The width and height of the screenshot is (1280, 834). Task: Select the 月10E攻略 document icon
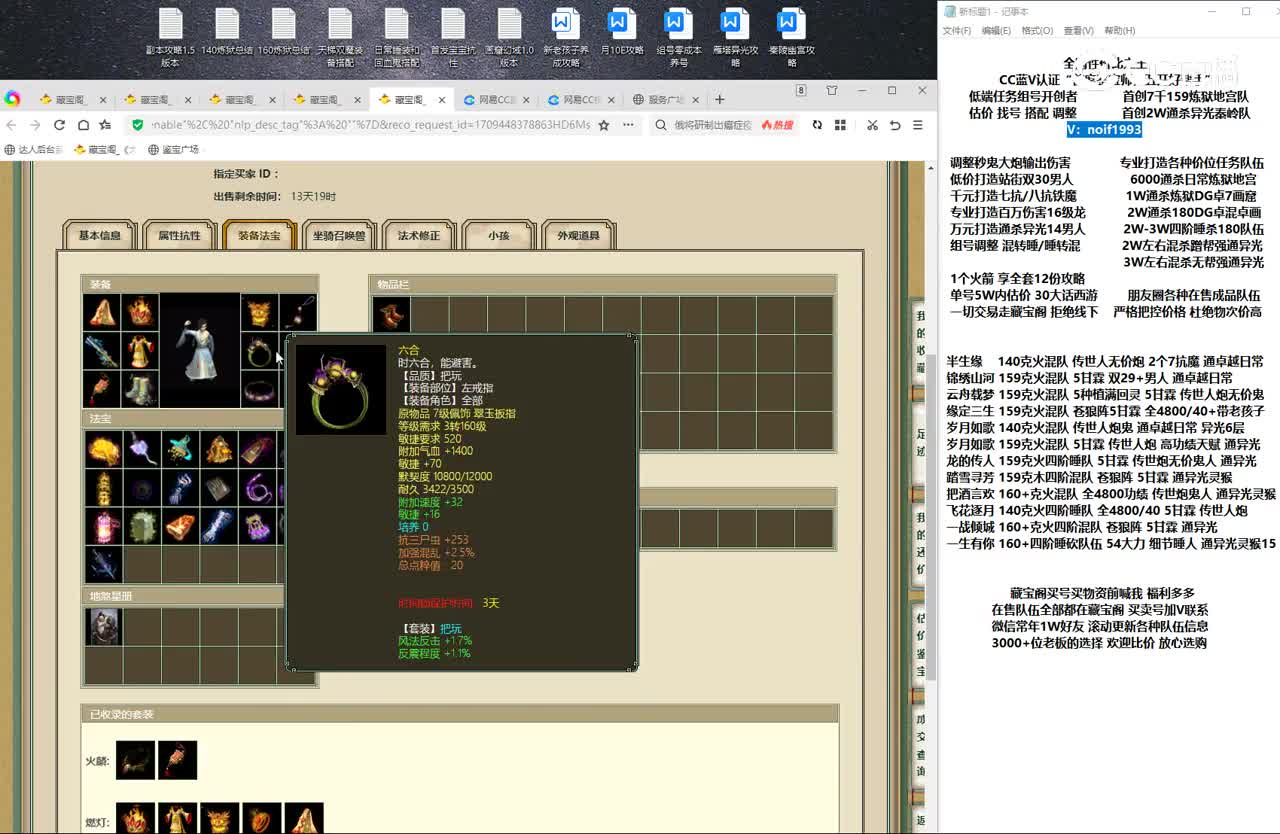(622, 33)
